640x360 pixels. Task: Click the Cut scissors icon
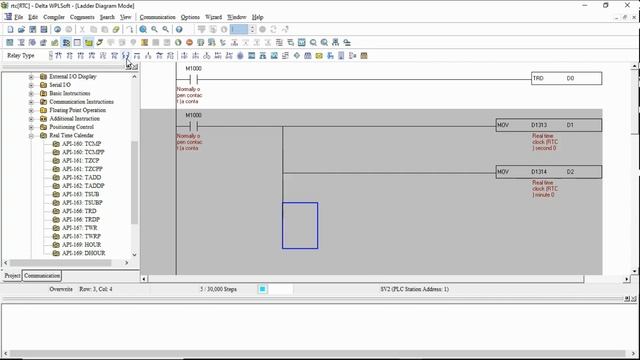pos(82,29)
